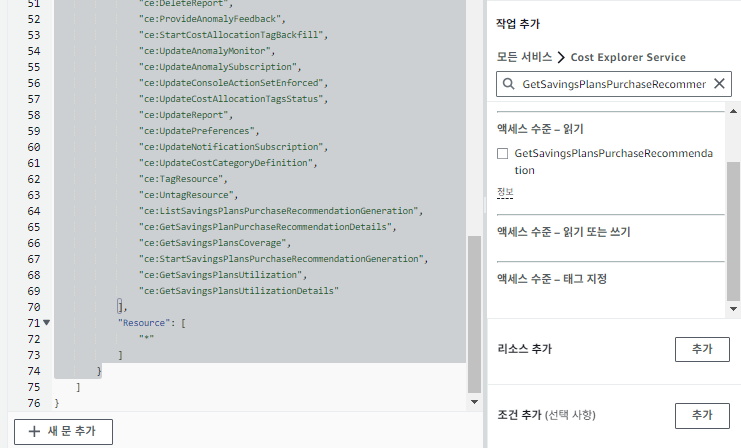Click 새 문 추가 button
The width and height of the screenshot is (741, 448).
tap(63, 431)
